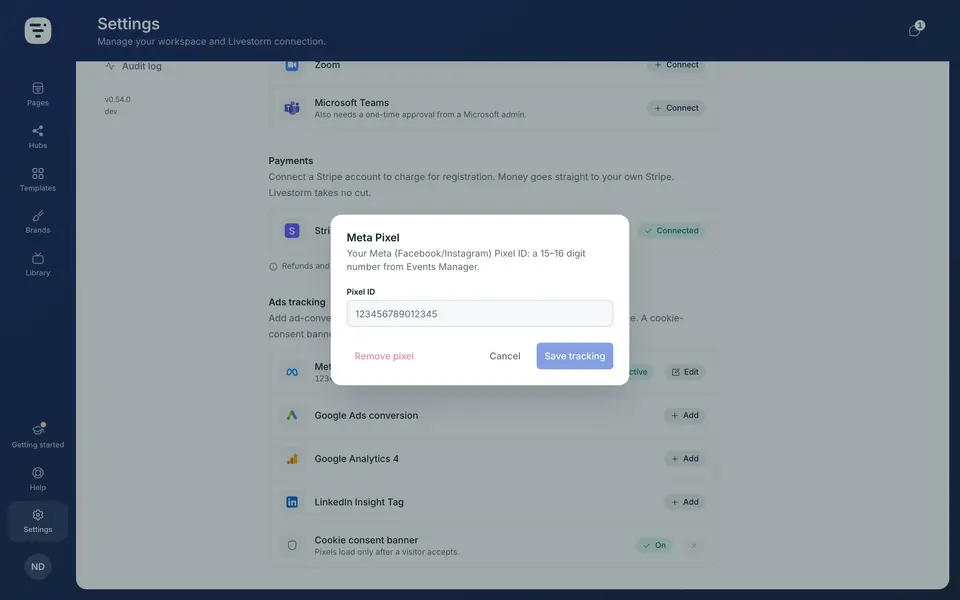The height and width of the screenshot is (600, 960).
Task: Click the Meta logo icon
Action: click(292, 372)
